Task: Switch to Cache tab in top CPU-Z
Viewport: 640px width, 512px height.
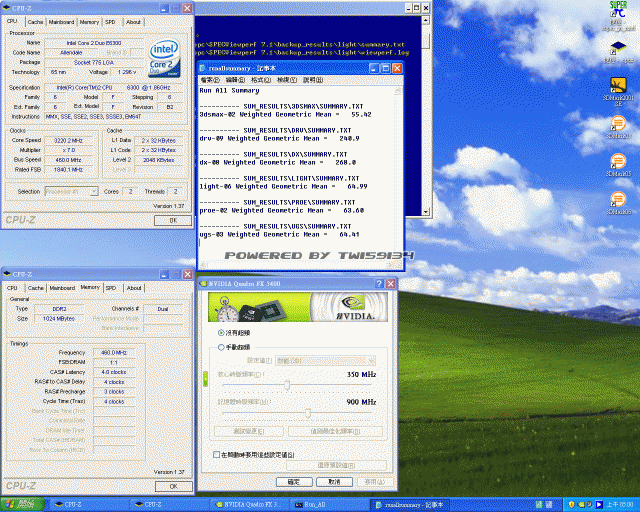Action: click(x=36, y=22)
